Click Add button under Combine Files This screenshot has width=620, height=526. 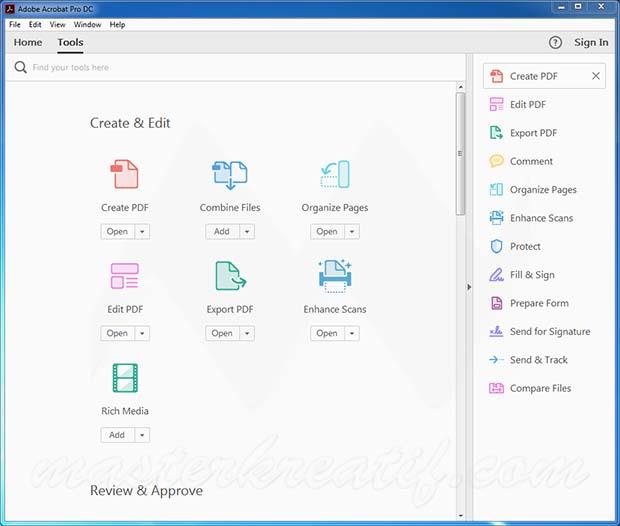click(x=222, y=231)
